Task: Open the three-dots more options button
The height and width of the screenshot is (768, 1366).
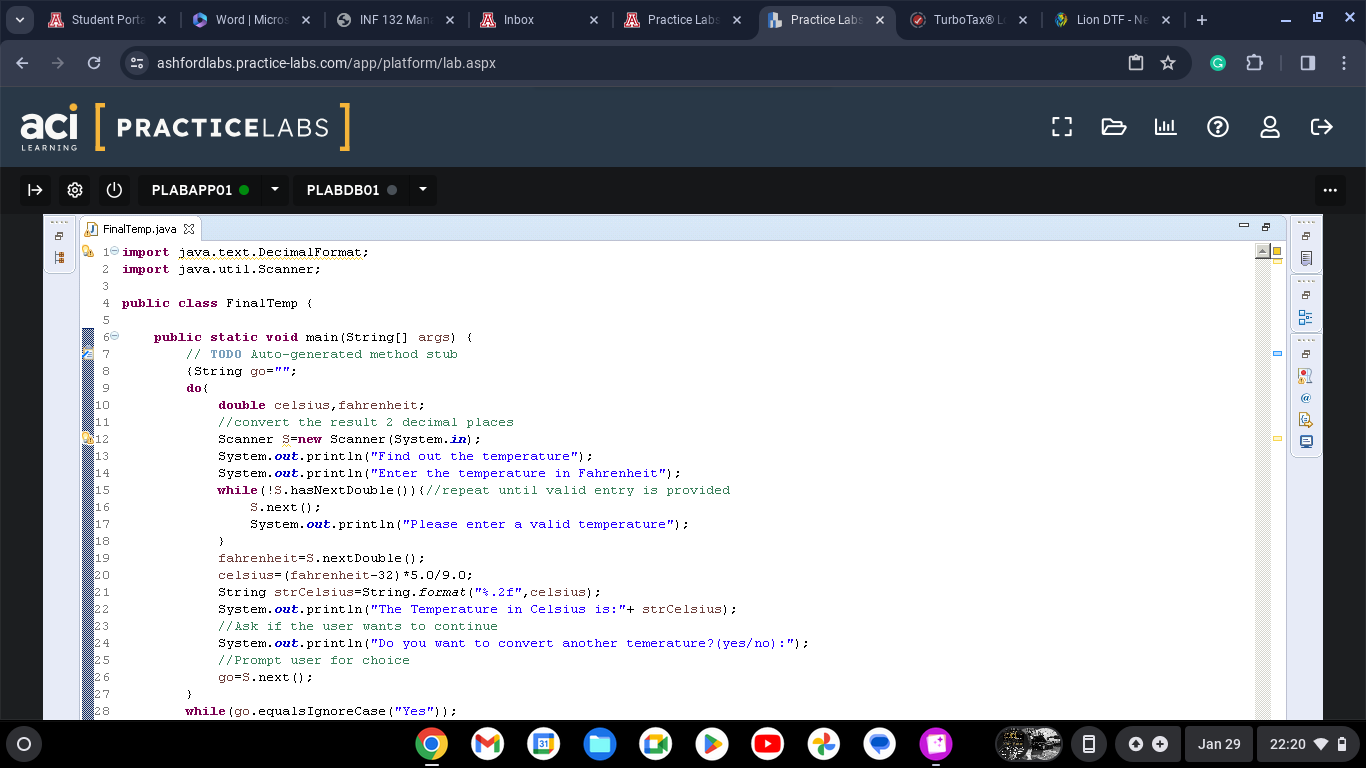Action: pos(1329,190)
